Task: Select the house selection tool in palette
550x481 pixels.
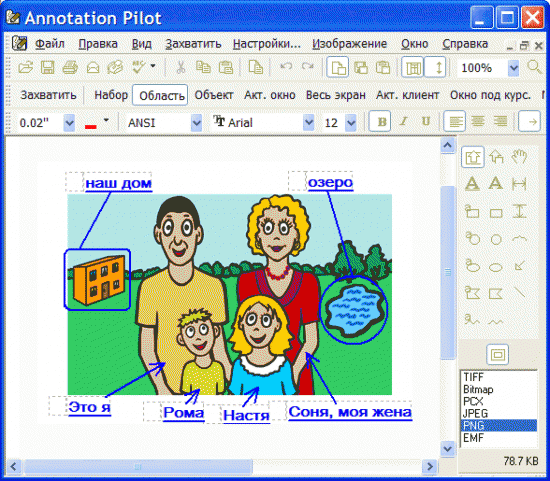Action: click(472, 157)
